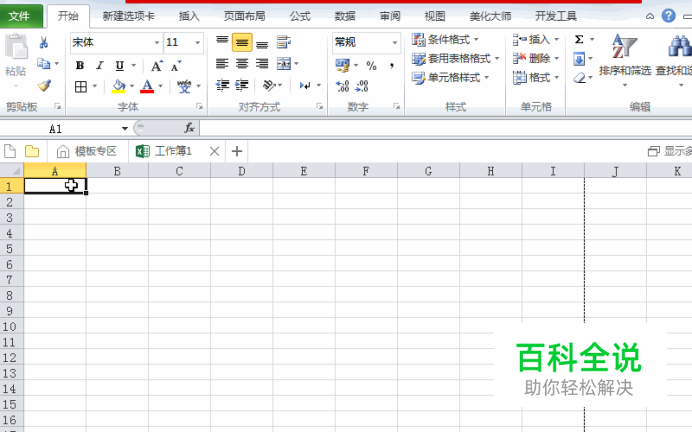Viewport: 692px width, 432px height.
Task: Switch to 公式 ribbon tab
Action: [300, 16]
